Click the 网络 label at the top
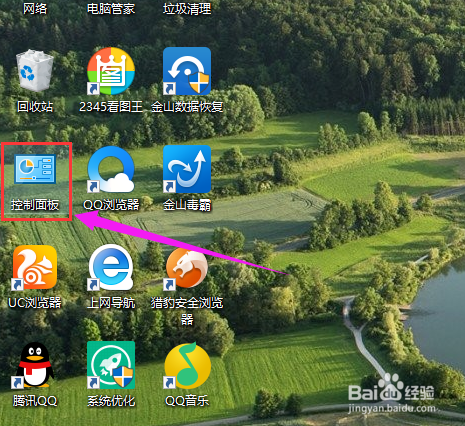This screenshot has width=465, height=426. (x=35, y=8)
